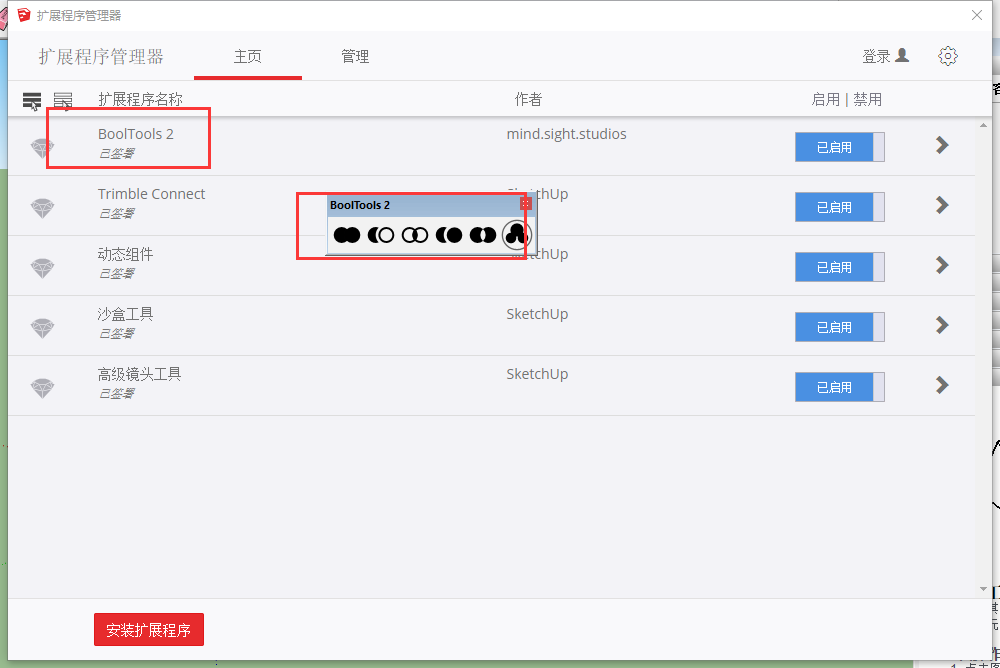Click the collapse list view icon

62,101
